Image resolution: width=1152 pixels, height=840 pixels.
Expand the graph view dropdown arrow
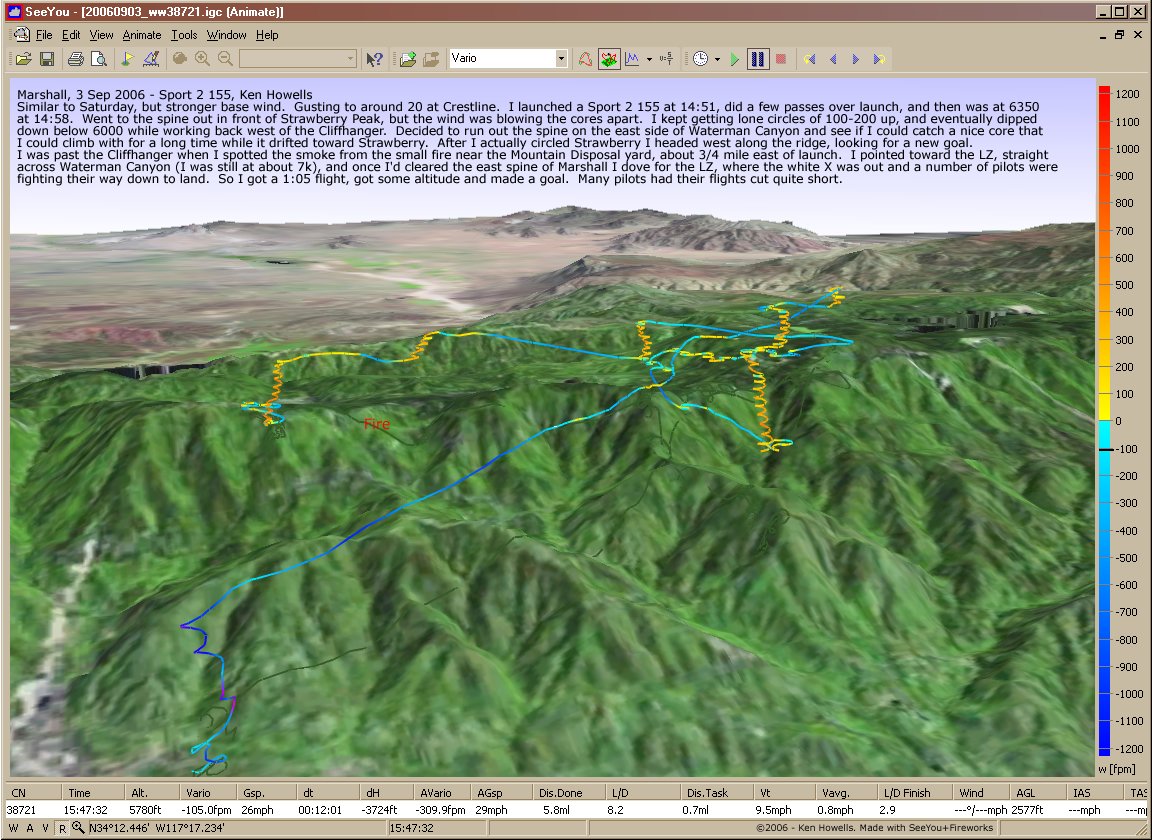click(x=649, y=59)
